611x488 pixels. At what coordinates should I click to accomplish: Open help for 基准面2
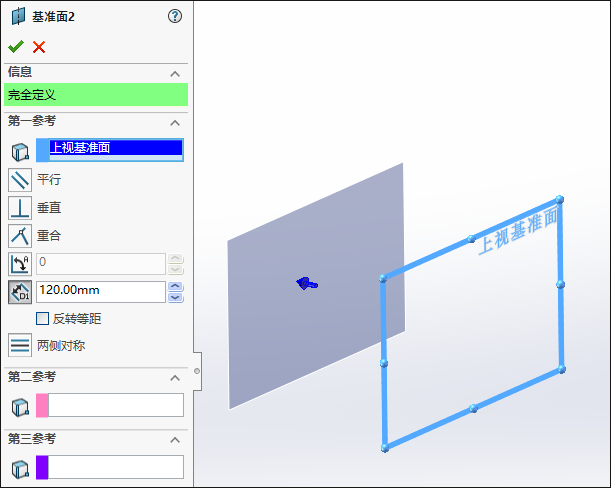point(175,16)
